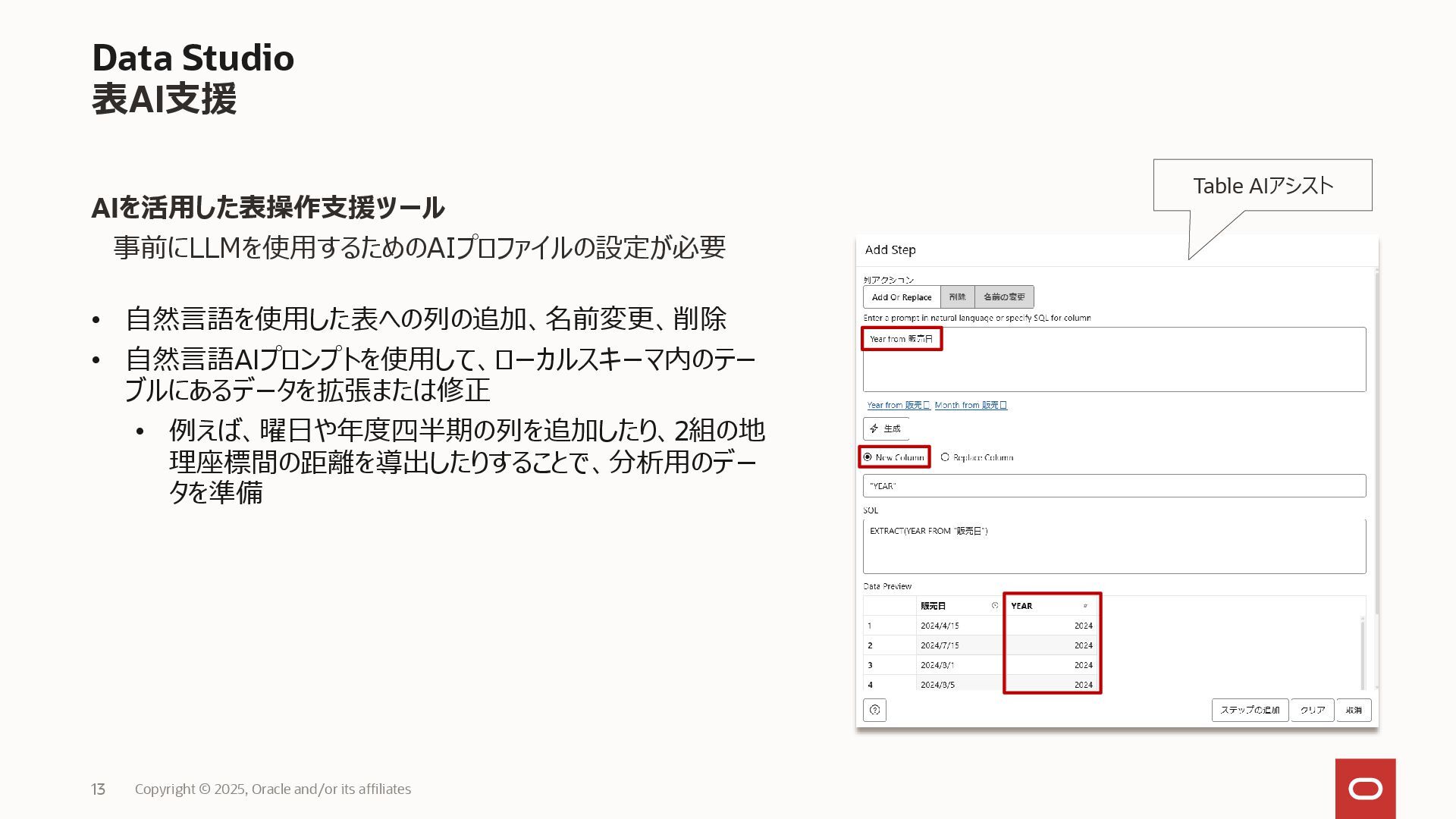Switch to 削除 column action tab

click(957, 297)
